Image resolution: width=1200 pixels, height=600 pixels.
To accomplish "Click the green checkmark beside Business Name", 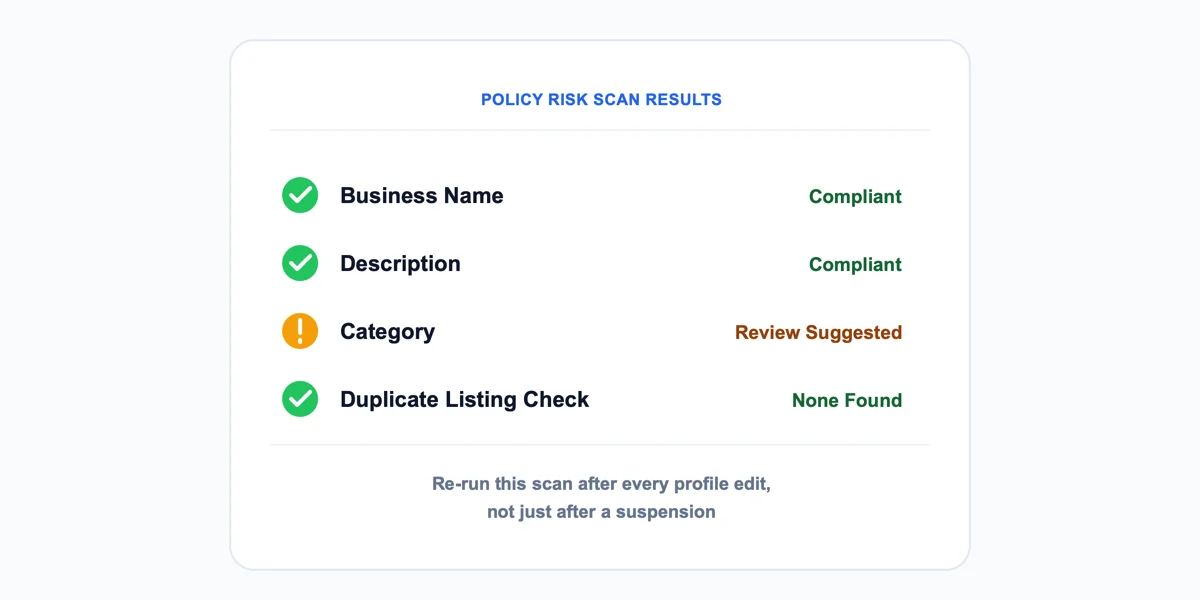I will 300,196.
